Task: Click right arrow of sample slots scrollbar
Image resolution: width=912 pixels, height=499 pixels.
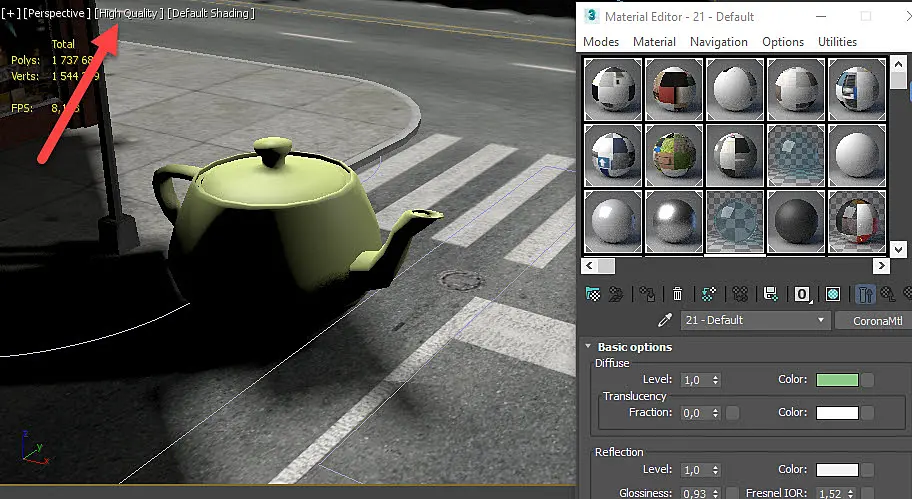Action: [881, 266]
